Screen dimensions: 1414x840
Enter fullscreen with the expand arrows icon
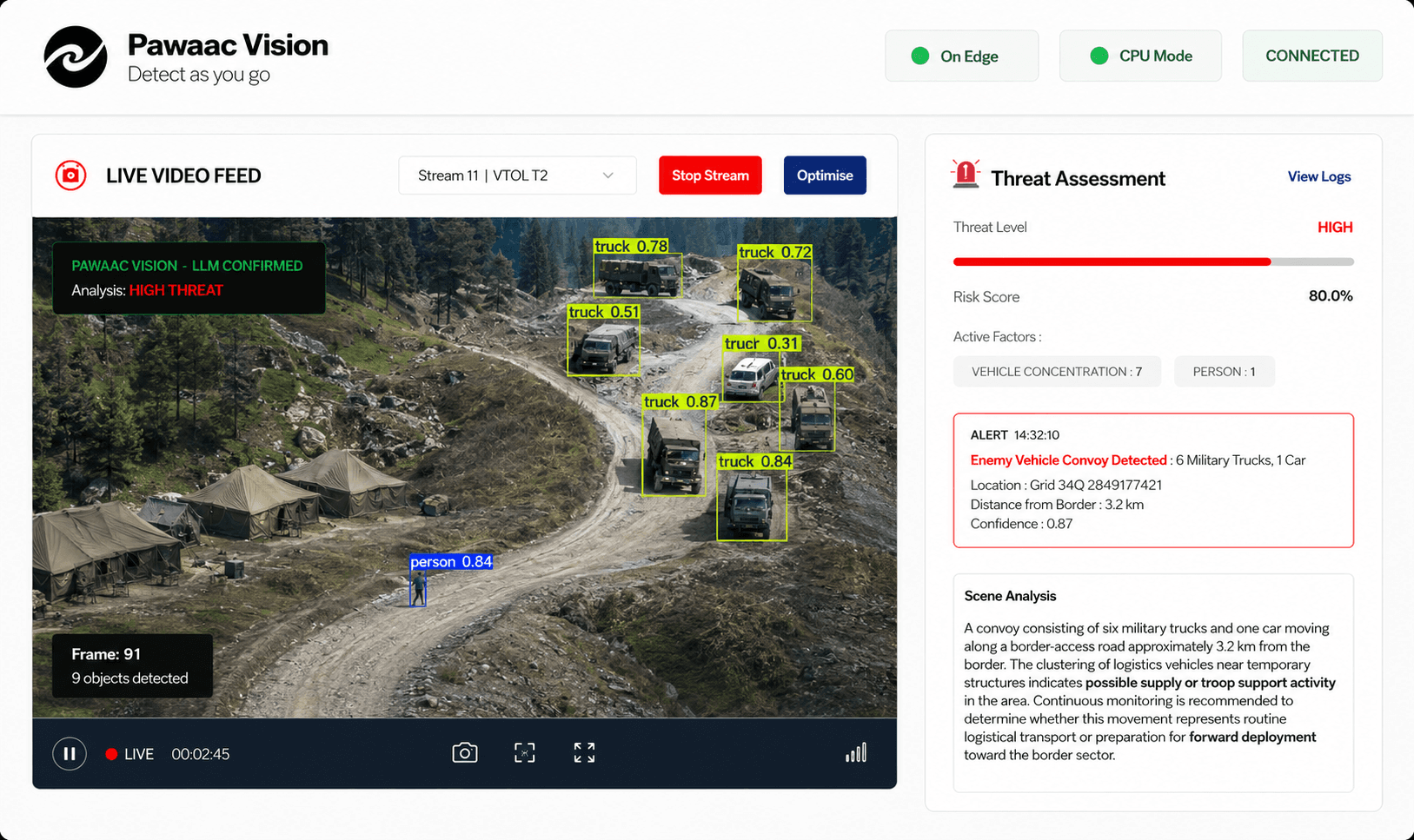click(x=584, y=752)
